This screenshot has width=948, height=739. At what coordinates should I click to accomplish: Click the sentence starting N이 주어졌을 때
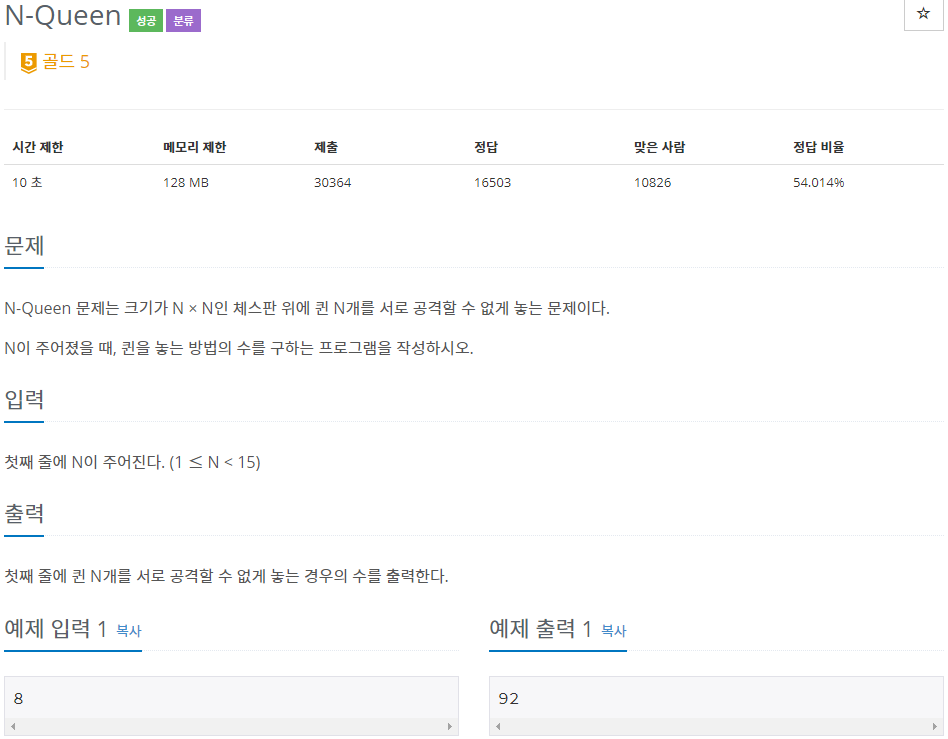tap(239, 348)
